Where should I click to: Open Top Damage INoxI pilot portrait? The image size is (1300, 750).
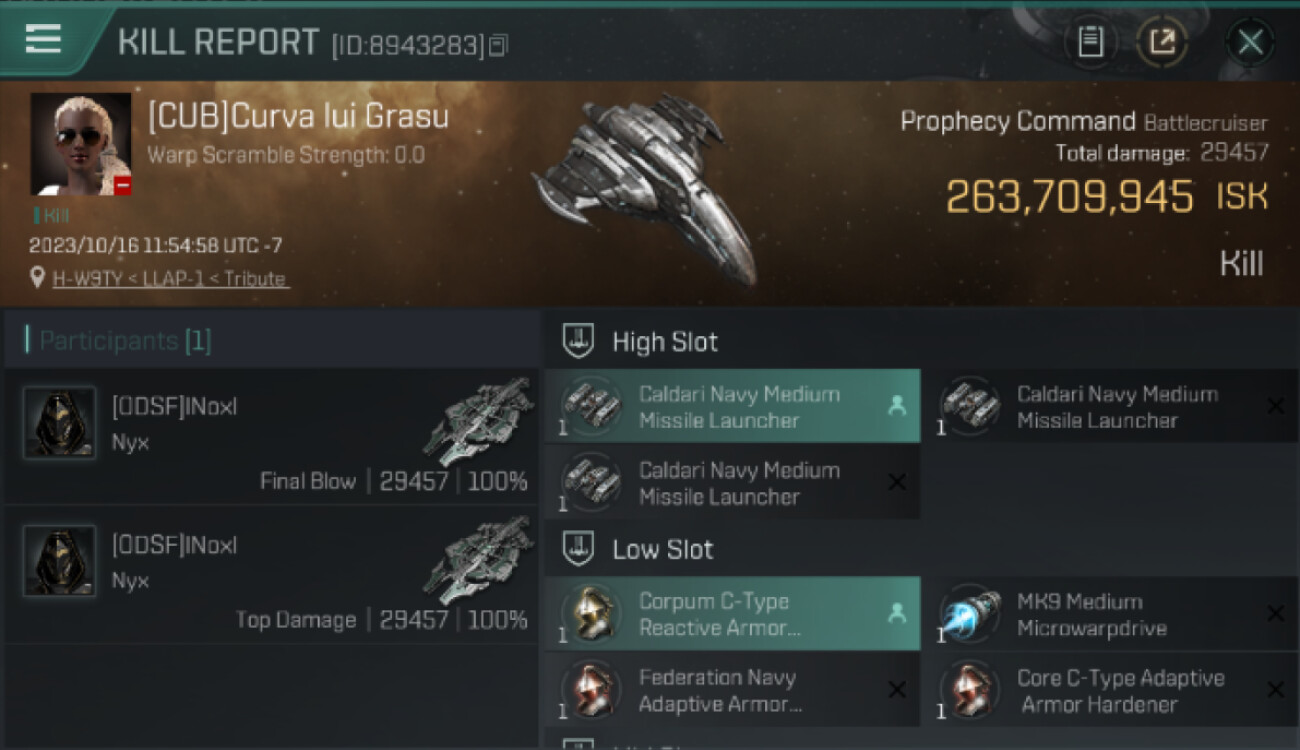click(x=60, y=561)
